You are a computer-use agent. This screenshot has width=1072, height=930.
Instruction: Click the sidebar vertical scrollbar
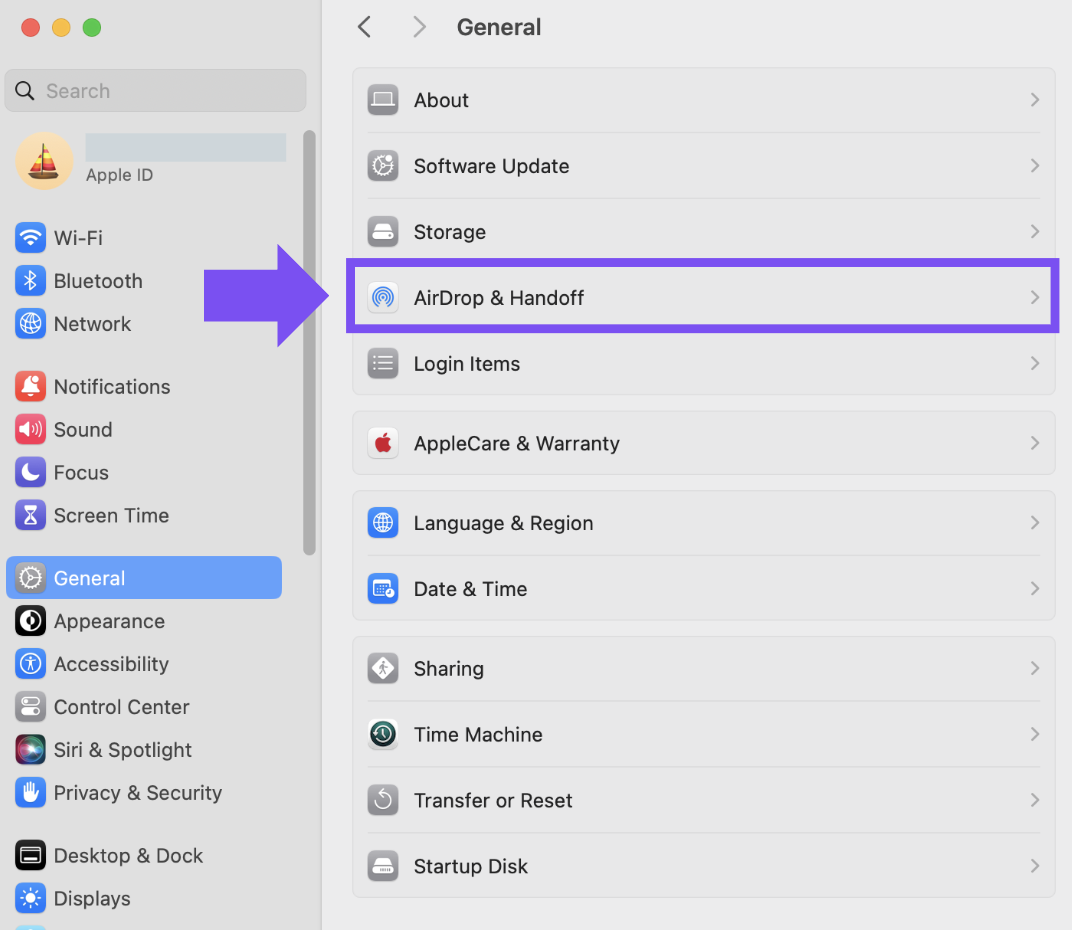point(309,343)
